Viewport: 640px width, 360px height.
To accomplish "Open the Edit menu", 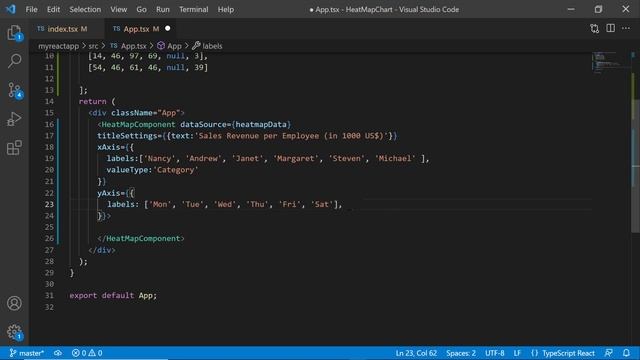I will point(53,9).
